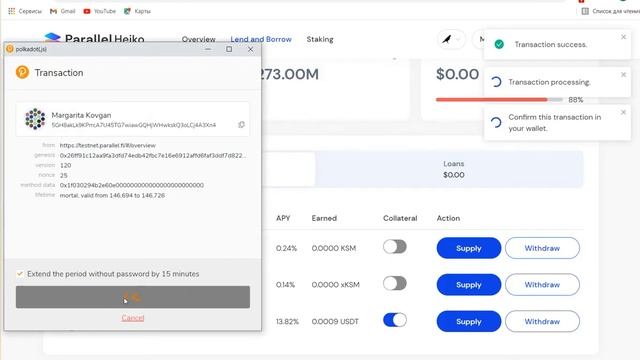Click Margarita Kovgan account identicon

[x=35, y=119]
